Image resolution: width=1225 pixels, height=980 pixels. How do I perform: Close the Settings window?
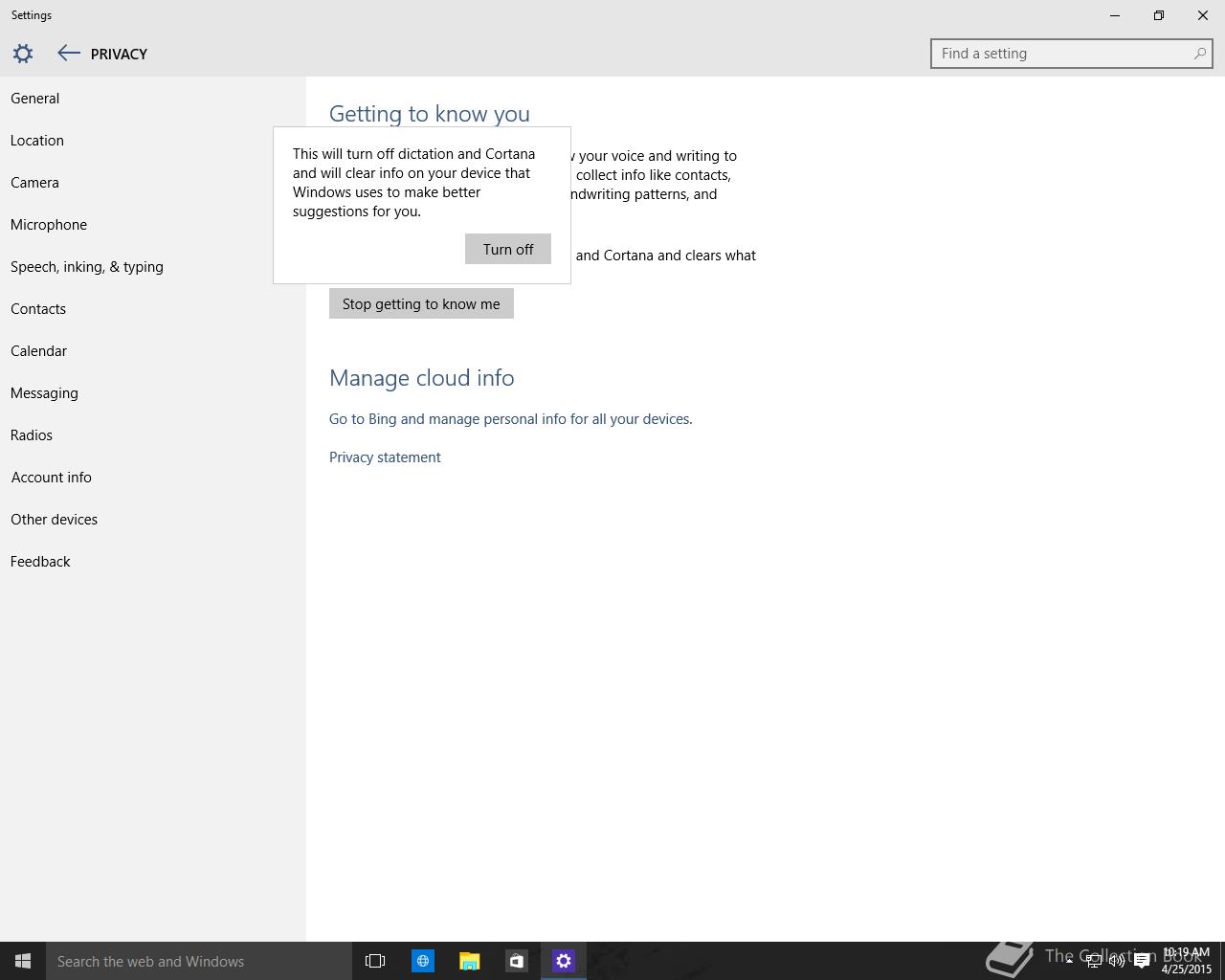pyautogui.click(x=1203, y=15)
